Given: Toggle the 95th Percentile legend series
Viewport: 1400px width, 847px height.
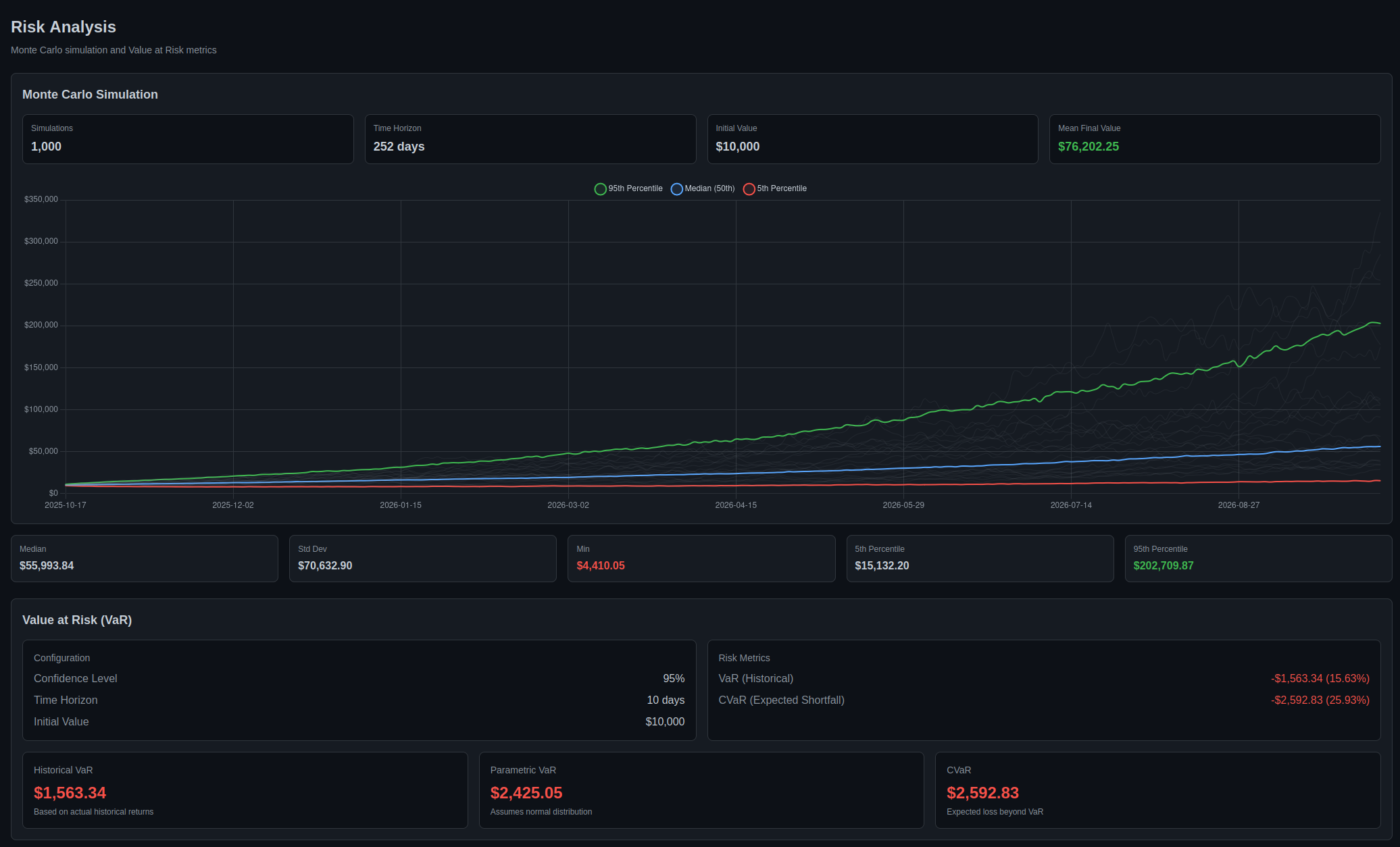Looking at the screenshot, I should point(634,188).
